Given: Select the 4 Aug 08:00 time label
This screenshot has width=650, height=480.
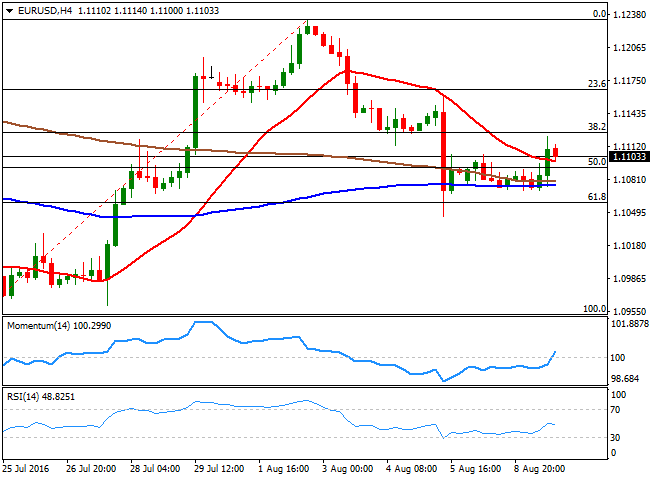Looking at the screenshot, I should [x=411, y=469].
